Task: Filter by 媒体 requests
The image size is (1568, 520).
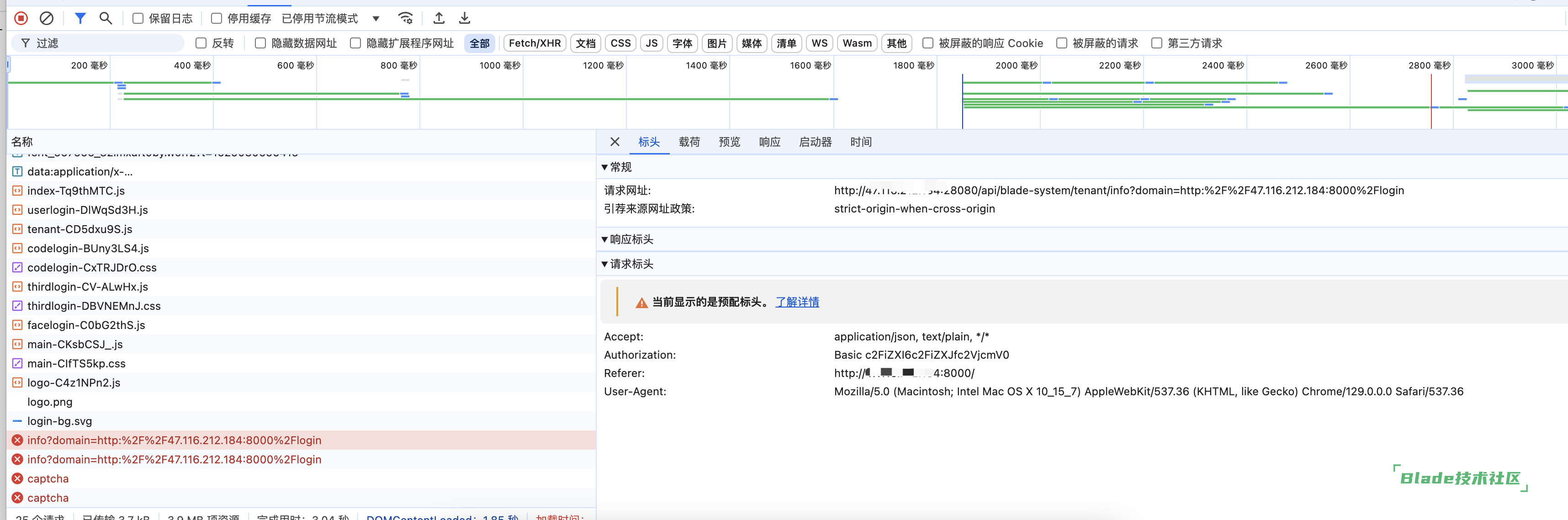Action: [x=752, y=43]
